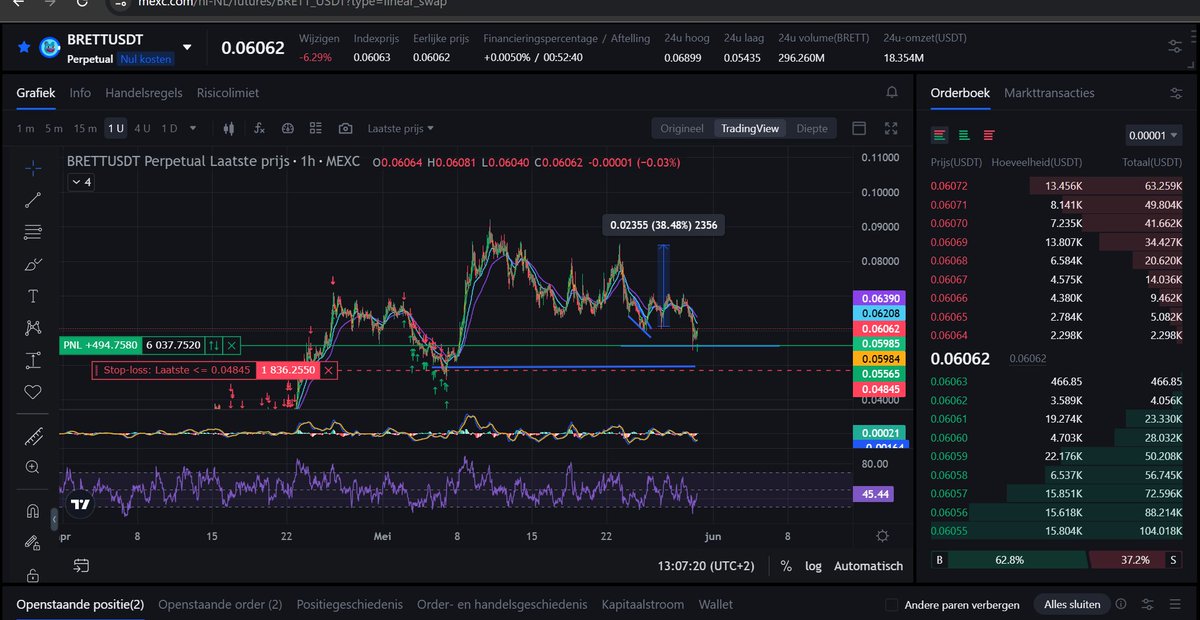Open the Handelsregels tab
The height and width of the screenshot is (620, 1200).
point(144,93)
